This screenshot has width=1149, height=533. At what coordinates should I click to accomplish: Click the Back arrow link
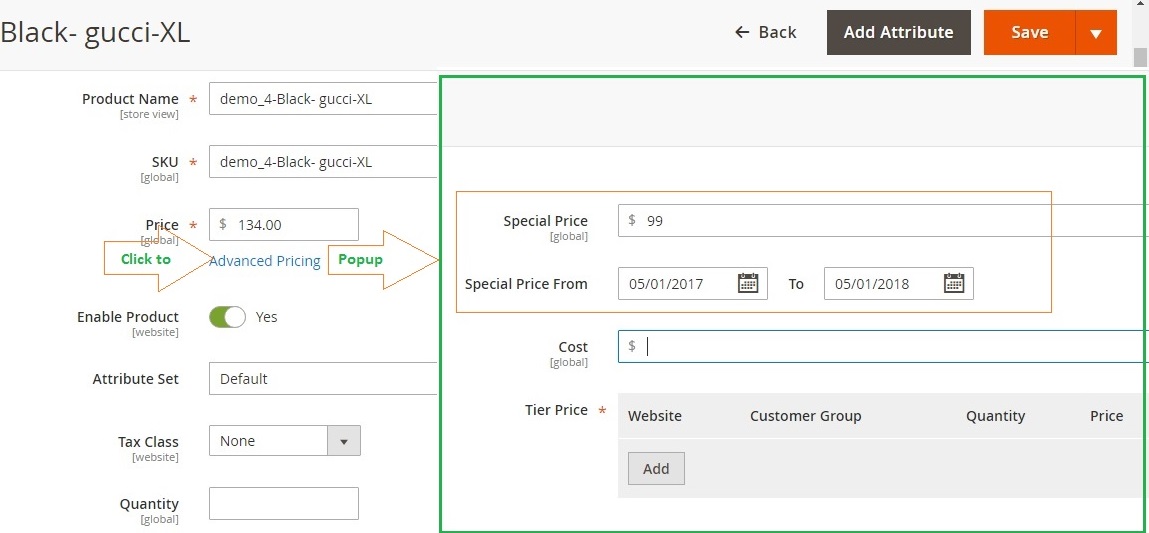pyautogui.click(x=765, y=32)
